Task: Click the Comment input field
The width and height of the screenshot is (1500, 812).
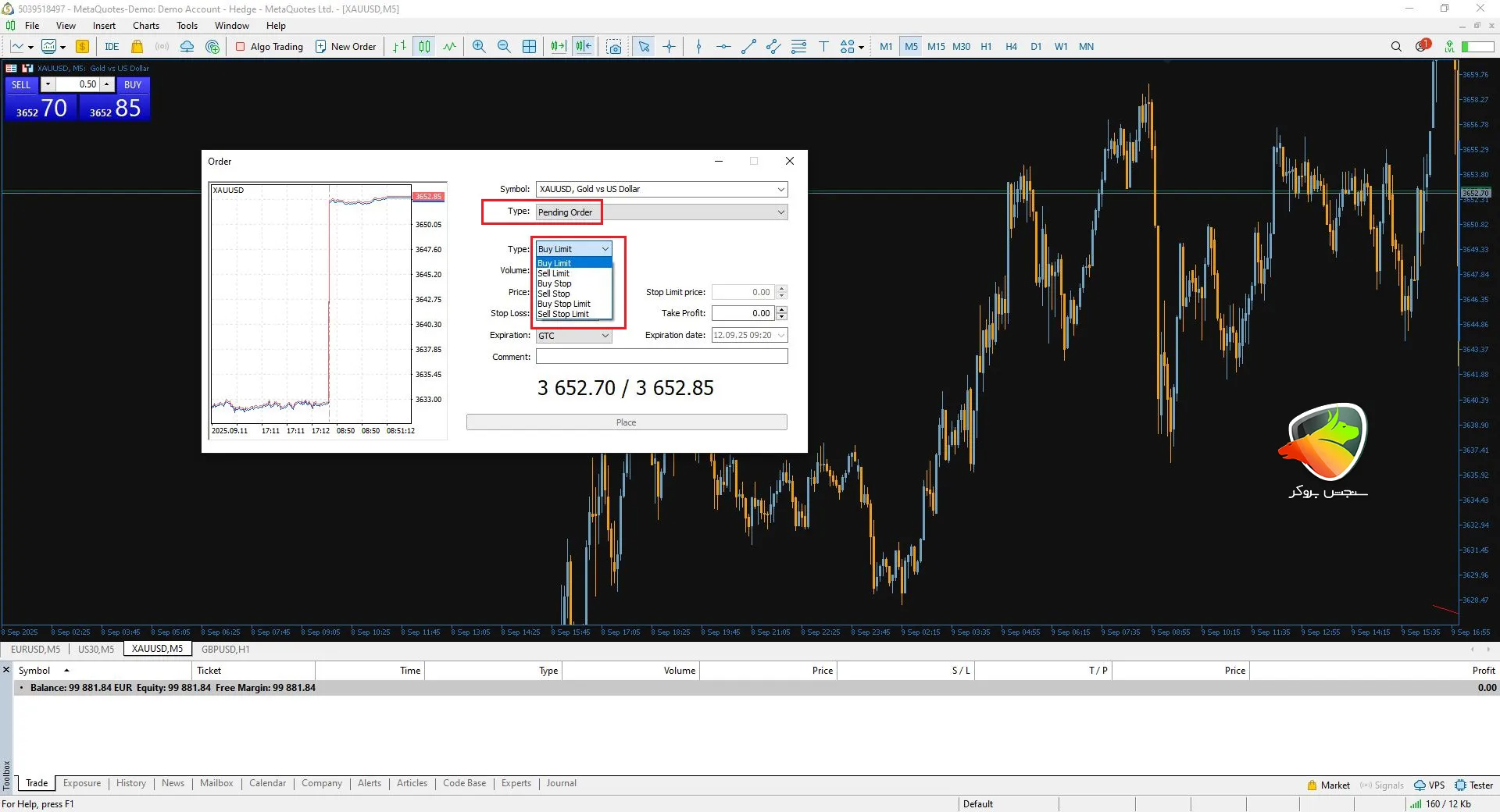Action: click(x=662, y=357)
